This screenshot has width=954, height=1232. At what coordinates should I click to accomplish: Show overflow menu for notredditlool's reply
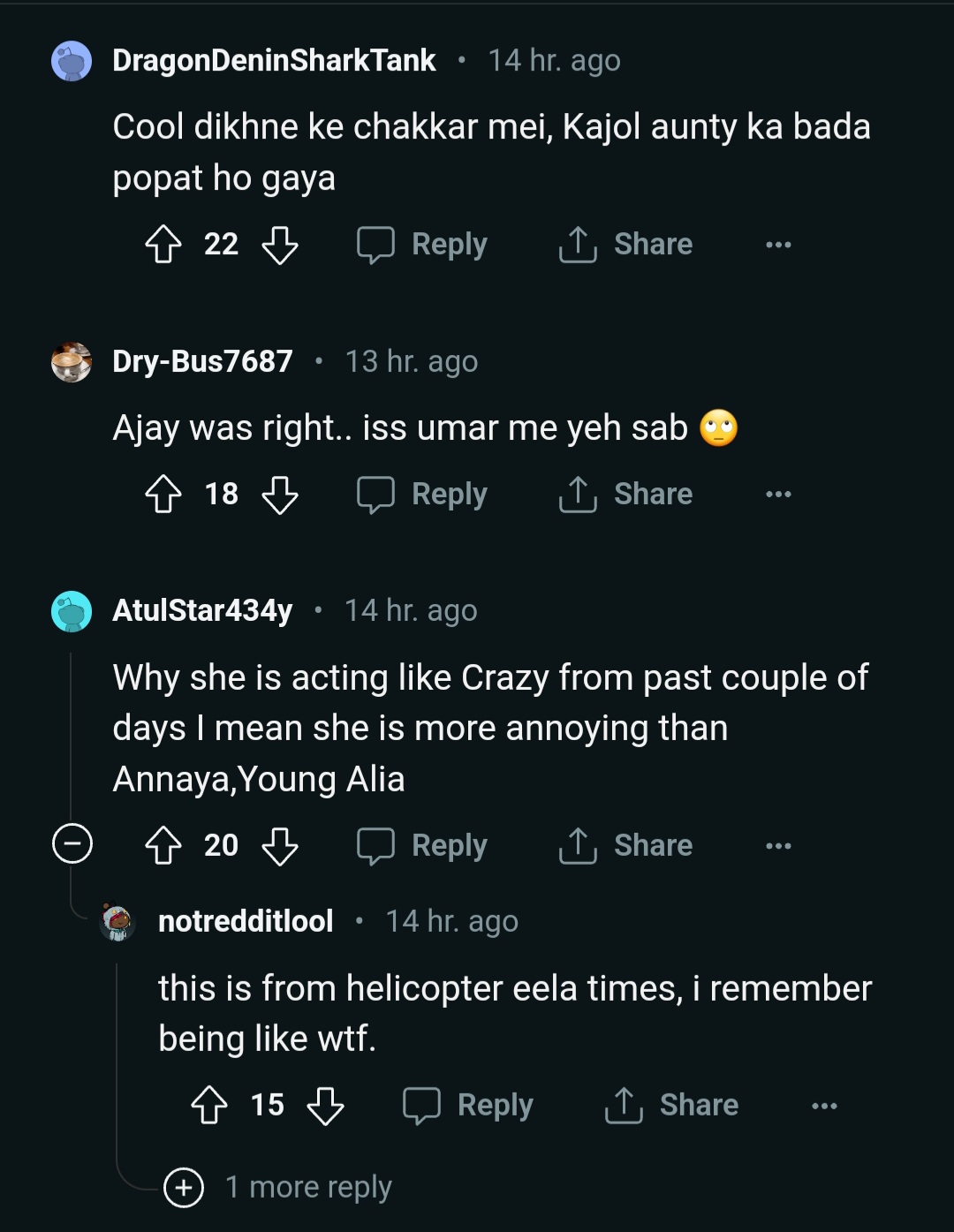pyautogui.click(x=824, y=1106)
